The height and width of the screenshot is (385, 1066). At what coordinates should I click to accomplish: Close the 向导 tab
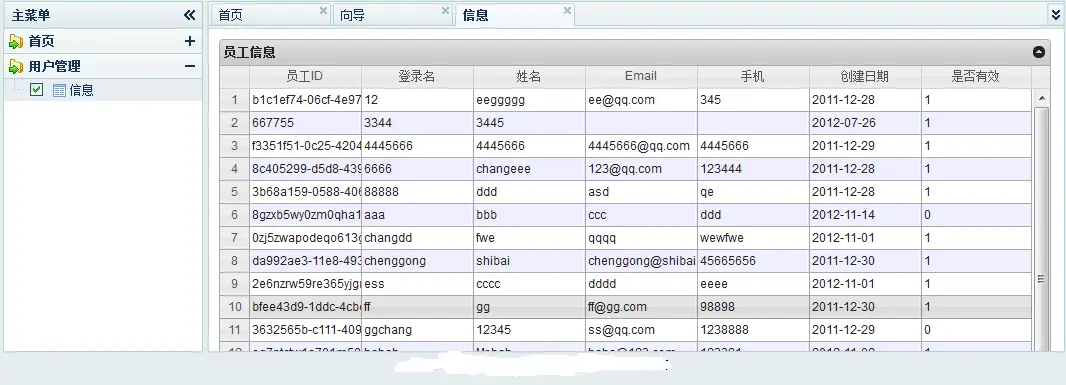[445, 10]
